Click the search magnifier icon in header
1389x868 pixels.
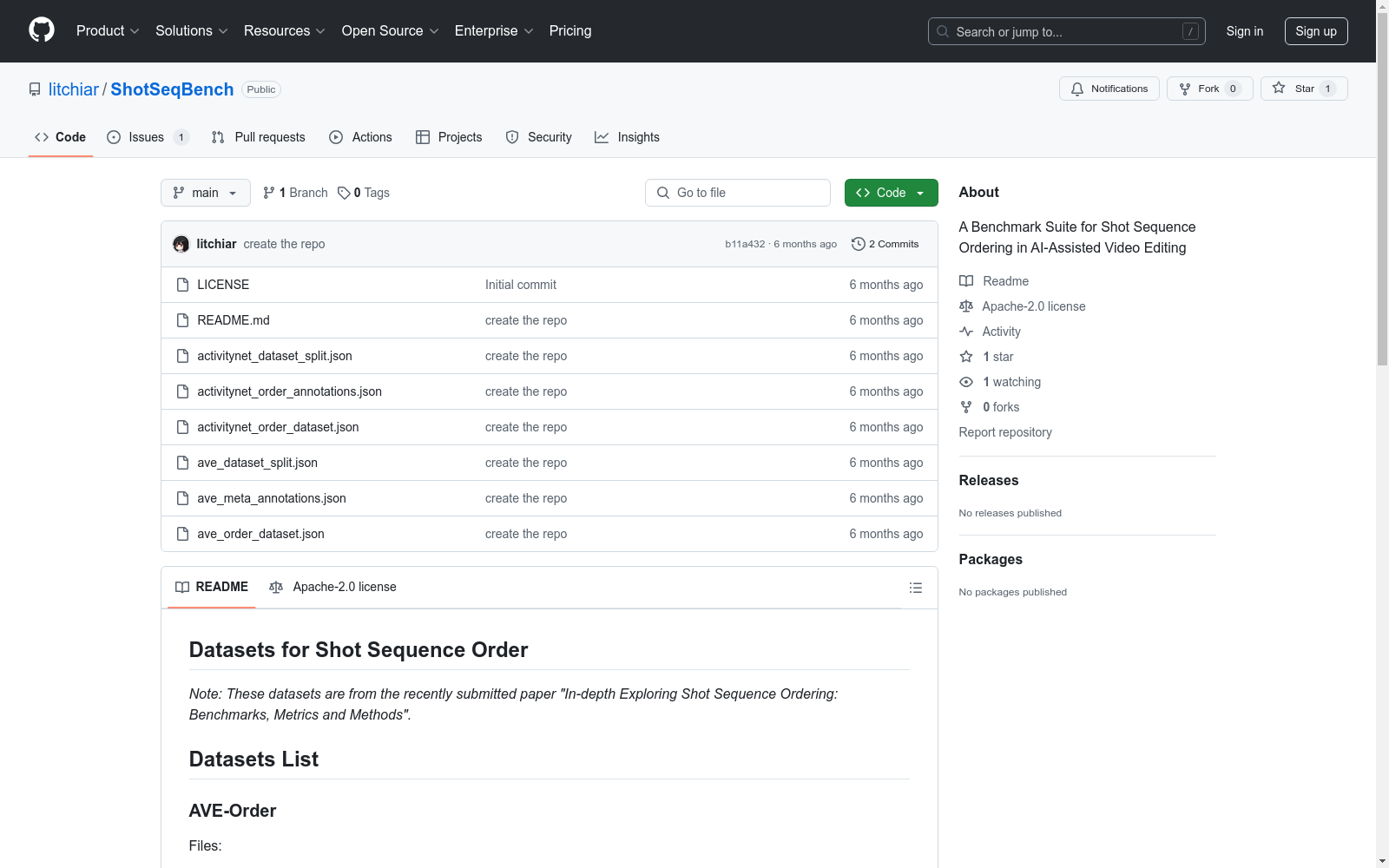(x=943, y=31)
